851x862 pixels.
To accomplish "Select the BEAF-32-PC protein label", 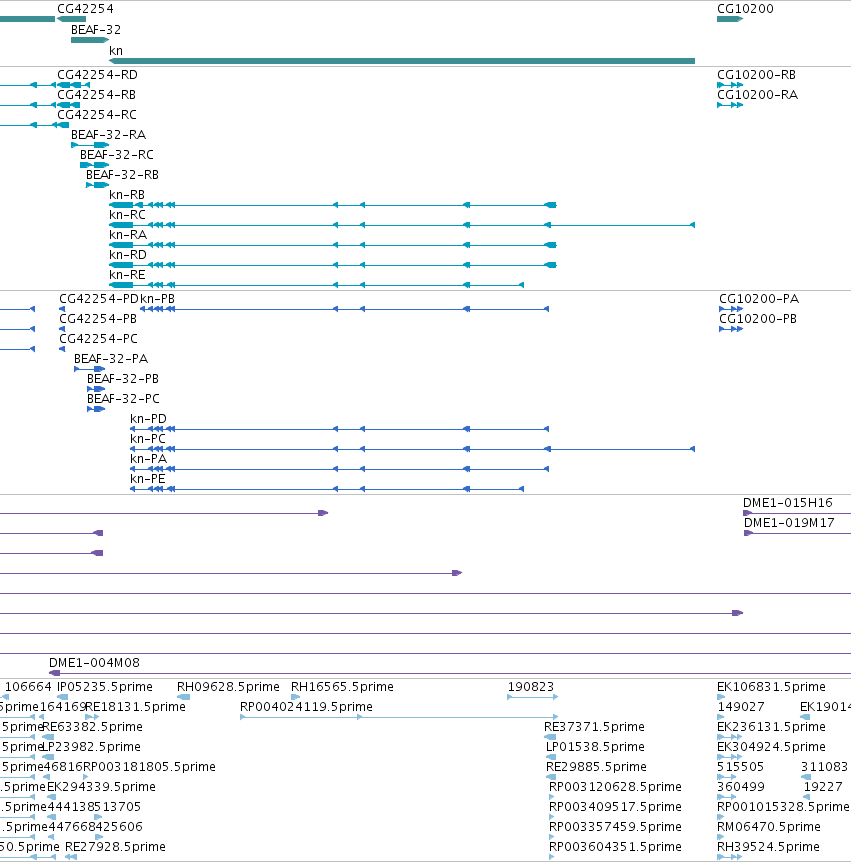I will (123, 398).
